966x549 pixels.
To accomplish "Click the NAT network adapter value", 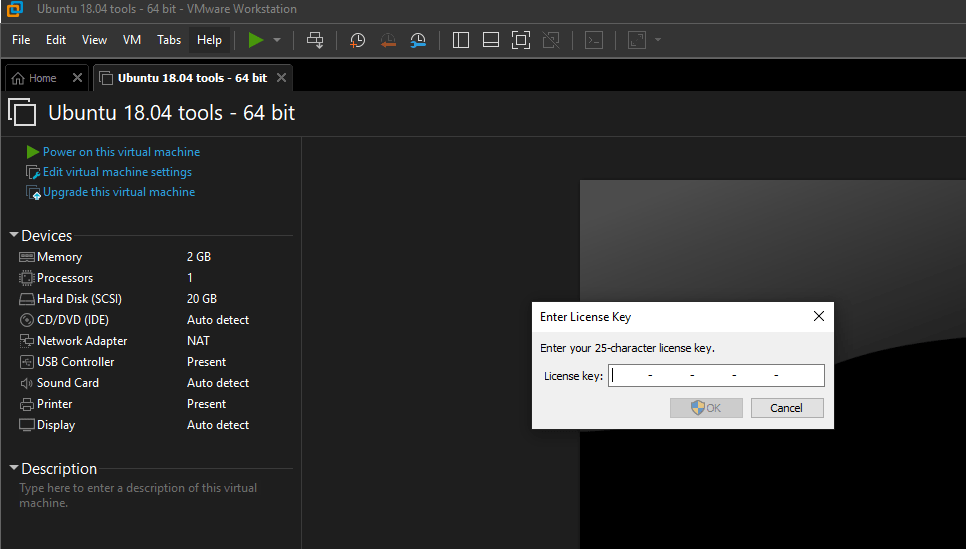I will click(x=198, y=341).
